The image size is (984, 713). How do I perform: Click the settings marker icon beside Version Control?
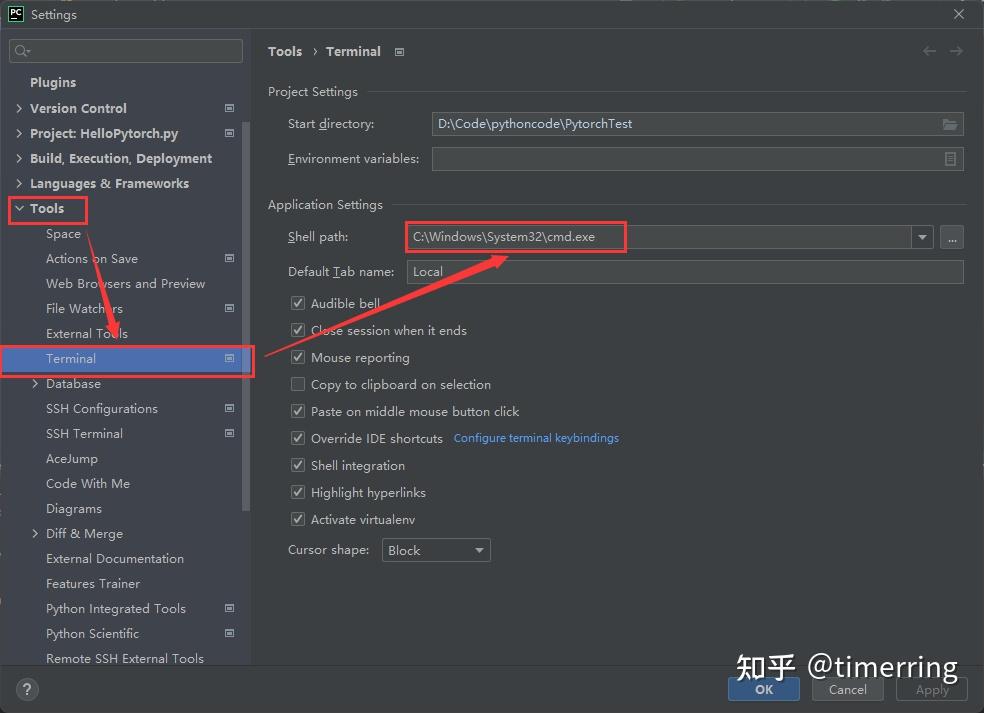(x=228, y=108)
